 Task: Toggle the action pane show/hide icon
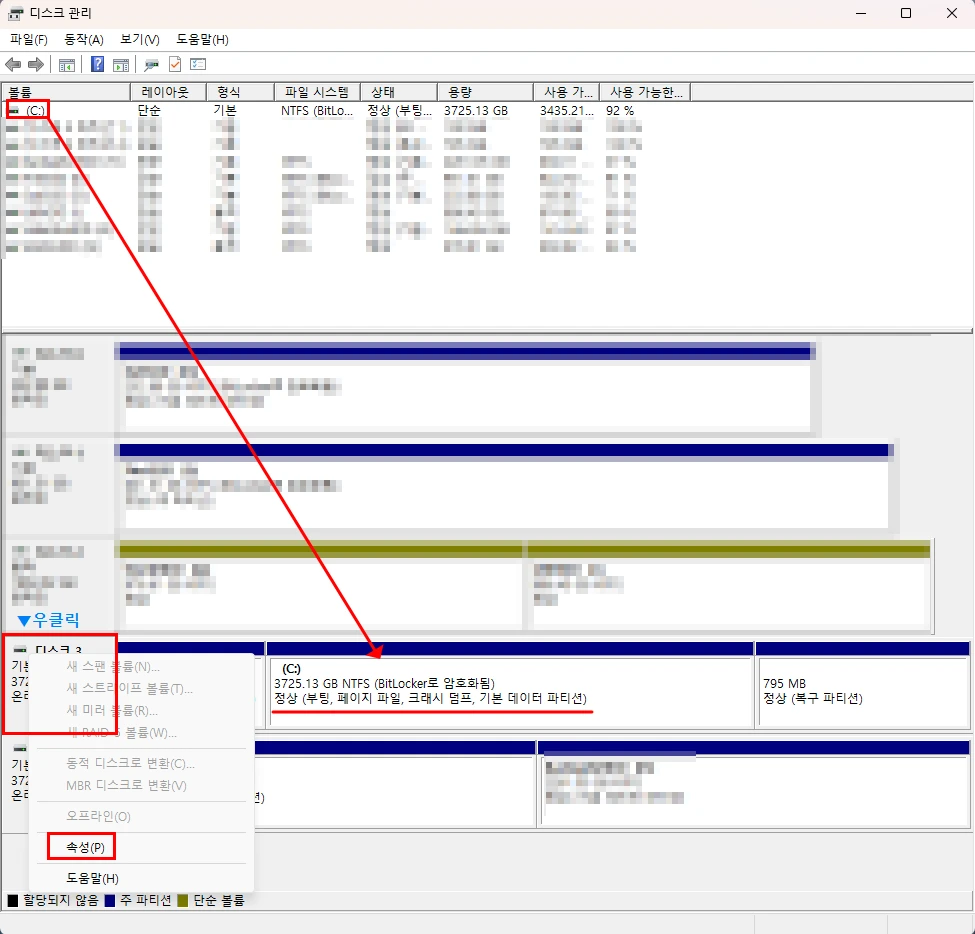pos(121,64)
